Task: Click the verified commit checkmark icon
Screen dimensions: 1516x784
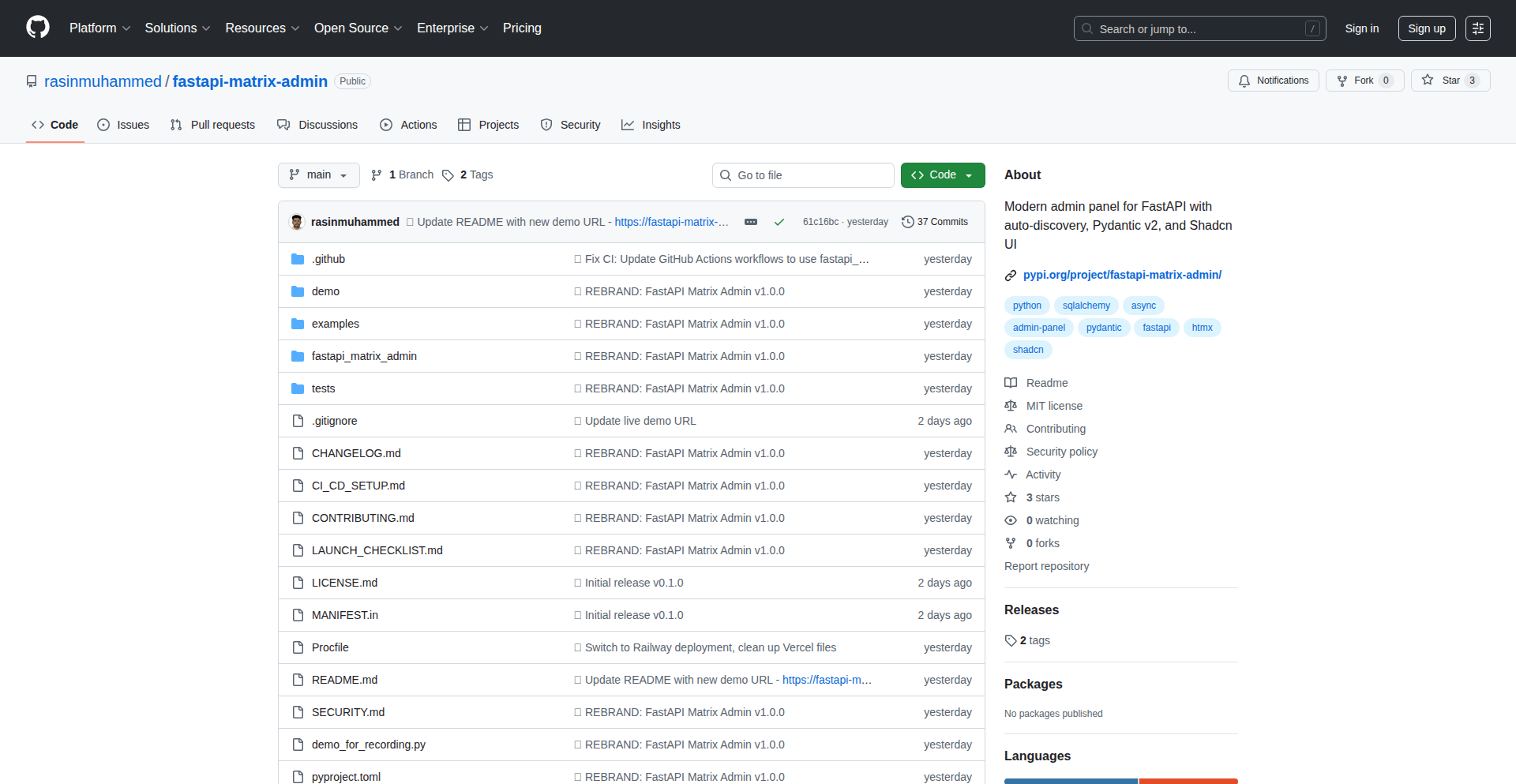Action: (779, 222)
